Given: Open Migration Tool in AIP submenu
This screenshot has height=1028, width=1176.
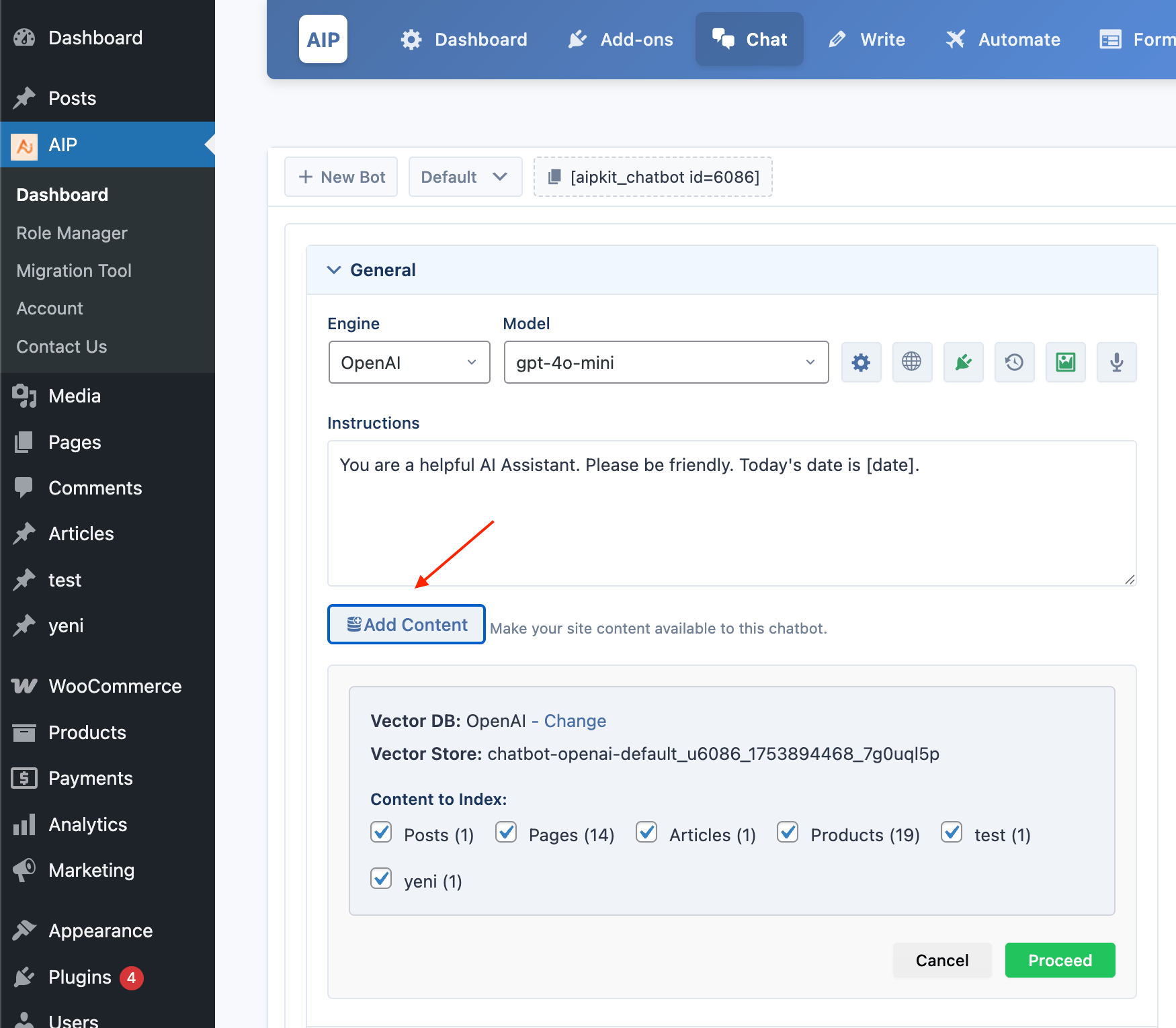Looking at the screenshot, I should [74, 271].
